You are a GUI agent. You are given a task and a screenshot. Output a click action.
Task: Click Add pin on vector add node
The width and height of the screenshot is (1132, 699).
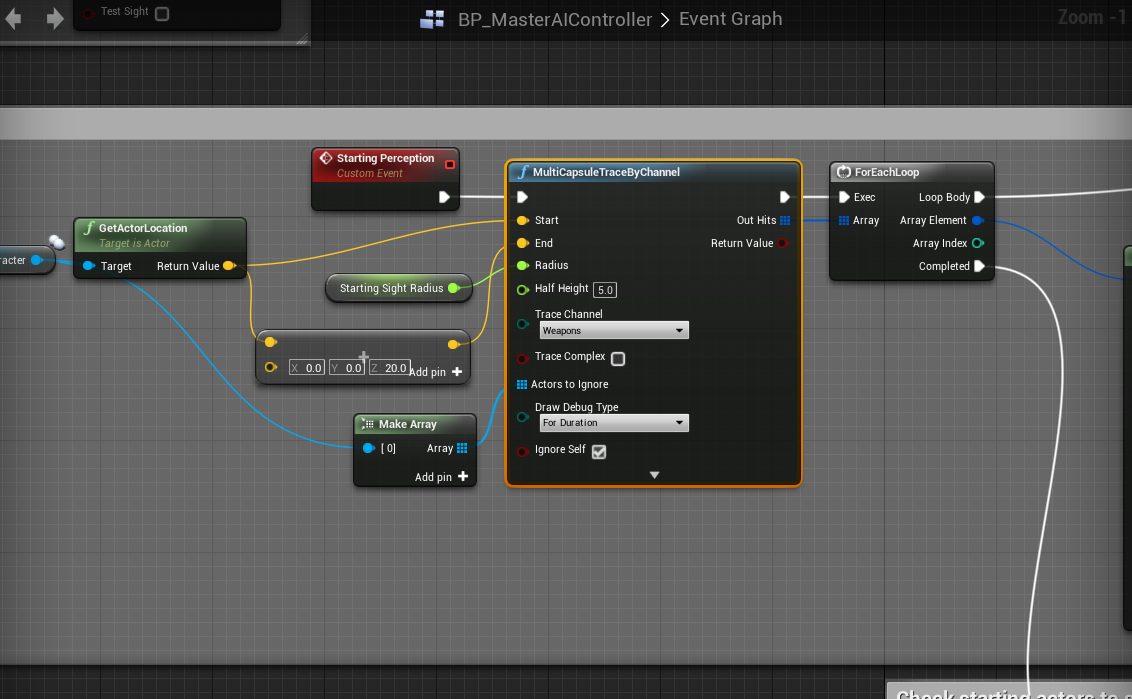pos(436,372)
